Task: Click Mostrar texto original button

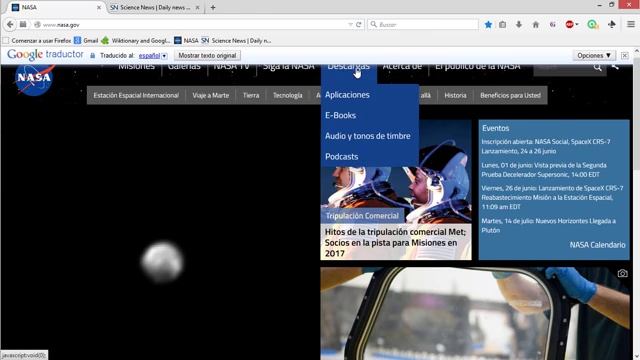Action: [207, 55]
